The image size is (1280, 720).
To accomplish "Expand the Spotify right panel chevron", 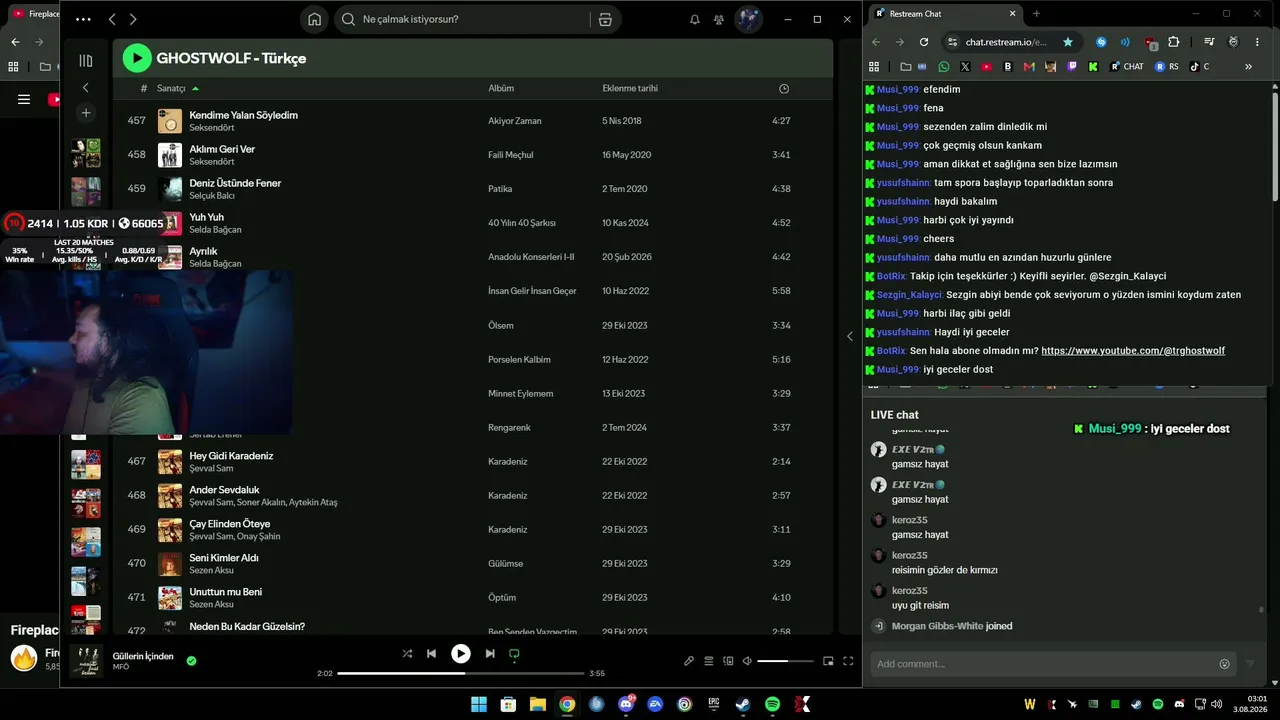I will 850,336.
